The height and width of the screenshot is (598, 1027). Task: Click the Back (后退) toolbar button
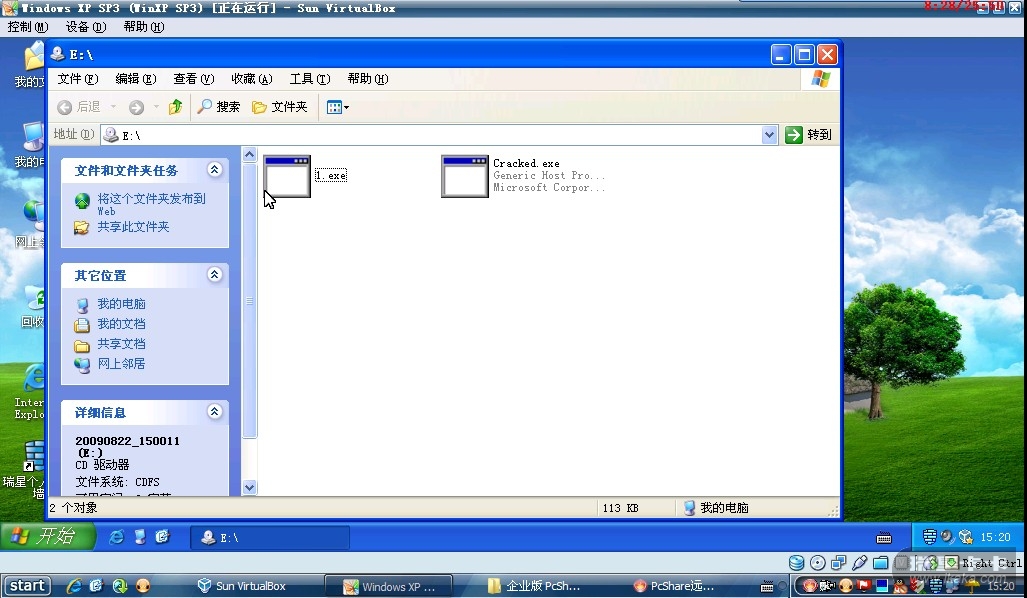[x=79, y=107]
